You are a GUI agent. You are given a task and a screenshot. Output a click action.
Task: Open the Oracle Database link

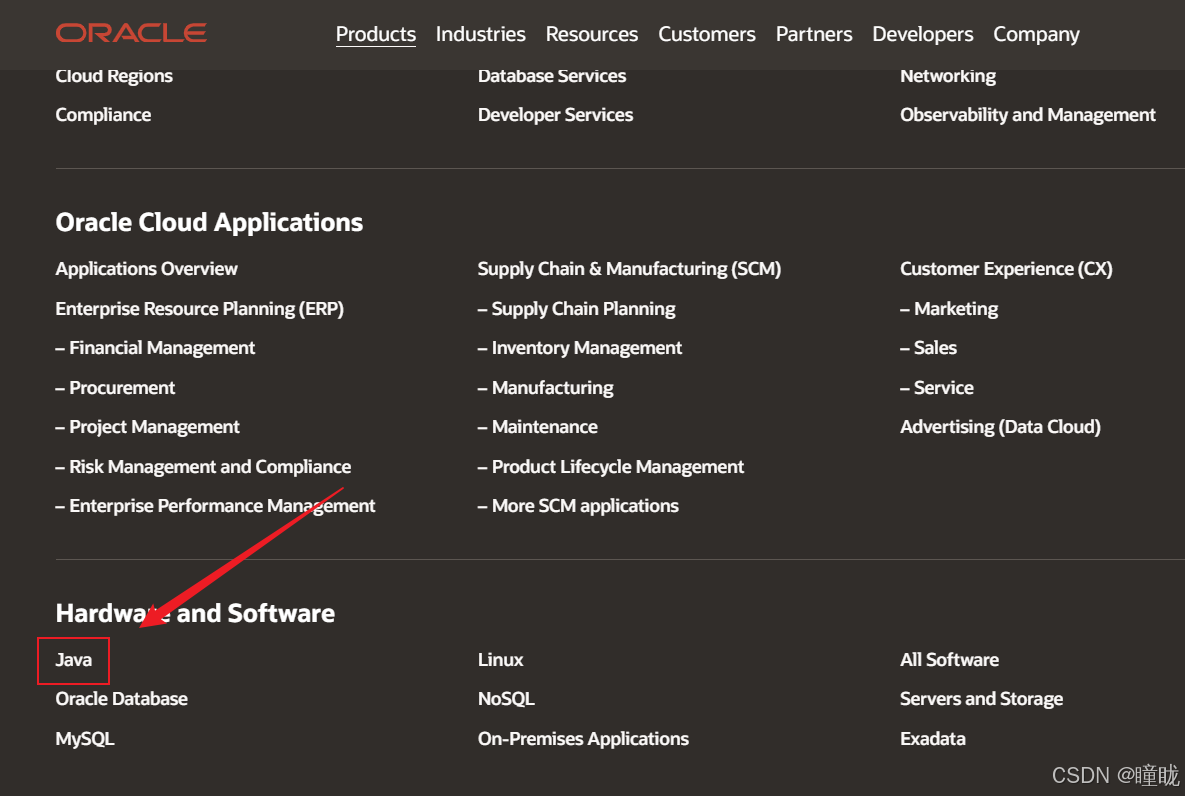(122, 699)
